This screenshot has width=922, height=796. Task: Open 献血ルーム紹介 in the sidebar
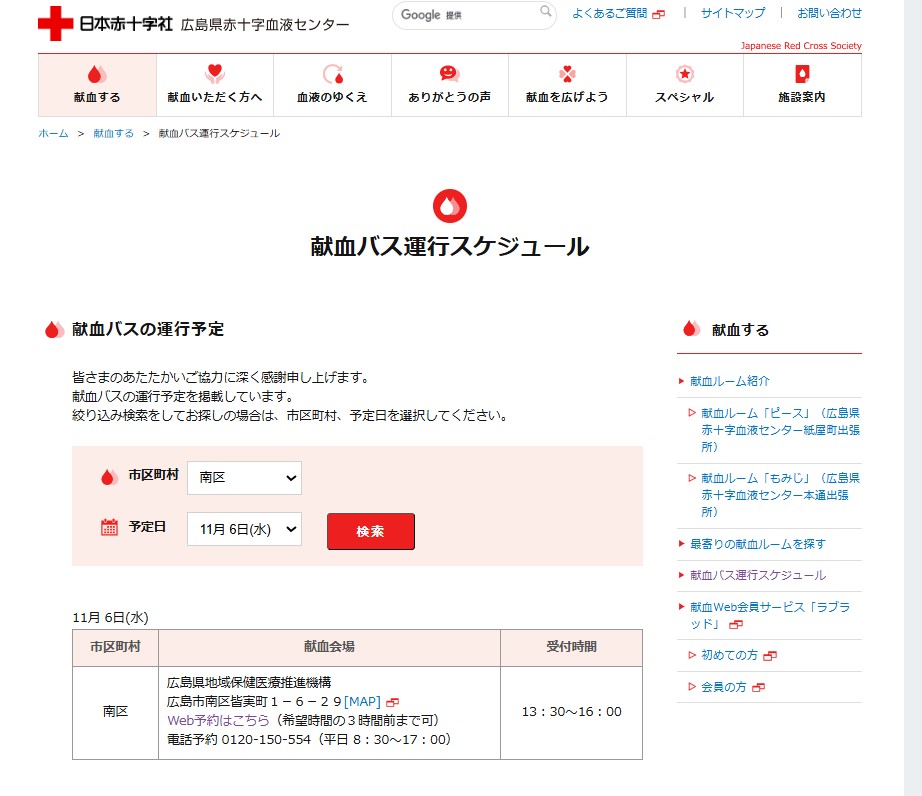(x=730, y=381)
